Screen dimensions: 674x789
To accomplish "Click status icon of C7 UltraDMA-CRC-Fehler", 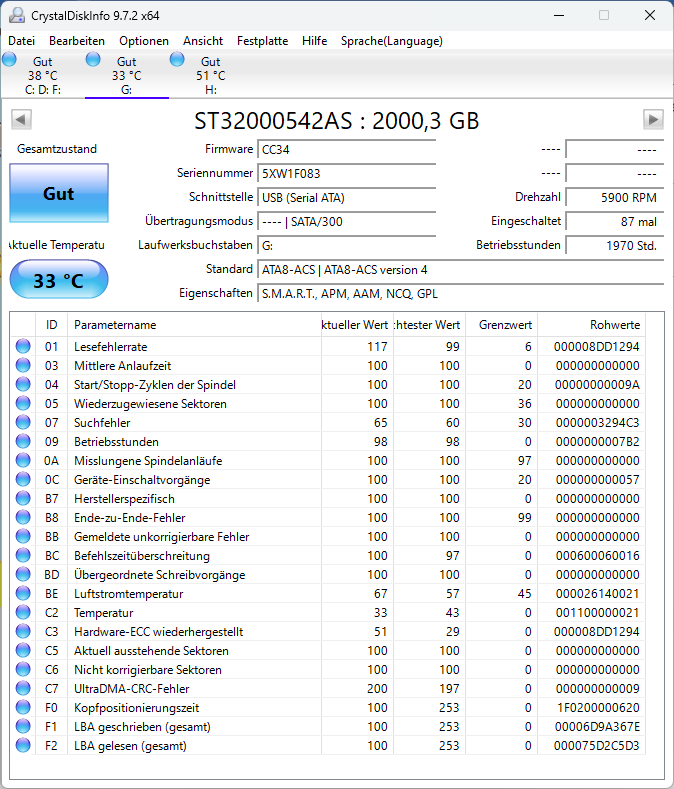I will coord(23,688).
